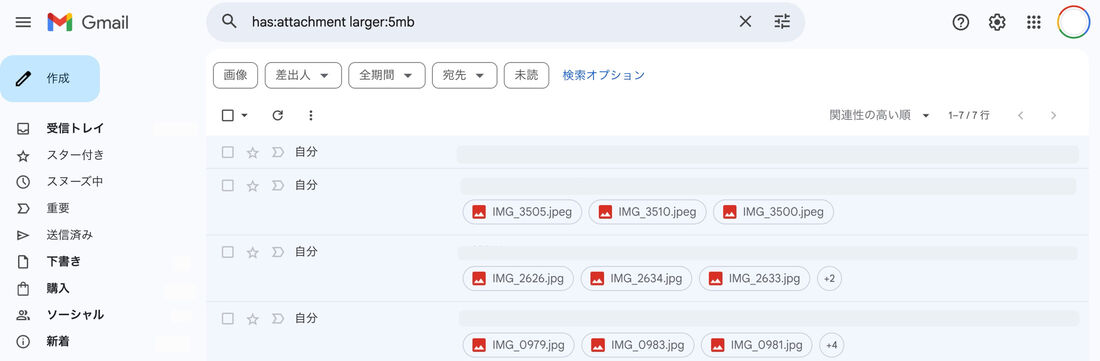Open the 宛先 dropdown chip
The height and width of the screenshot is (361, 1100).
[x=464, y=75]
